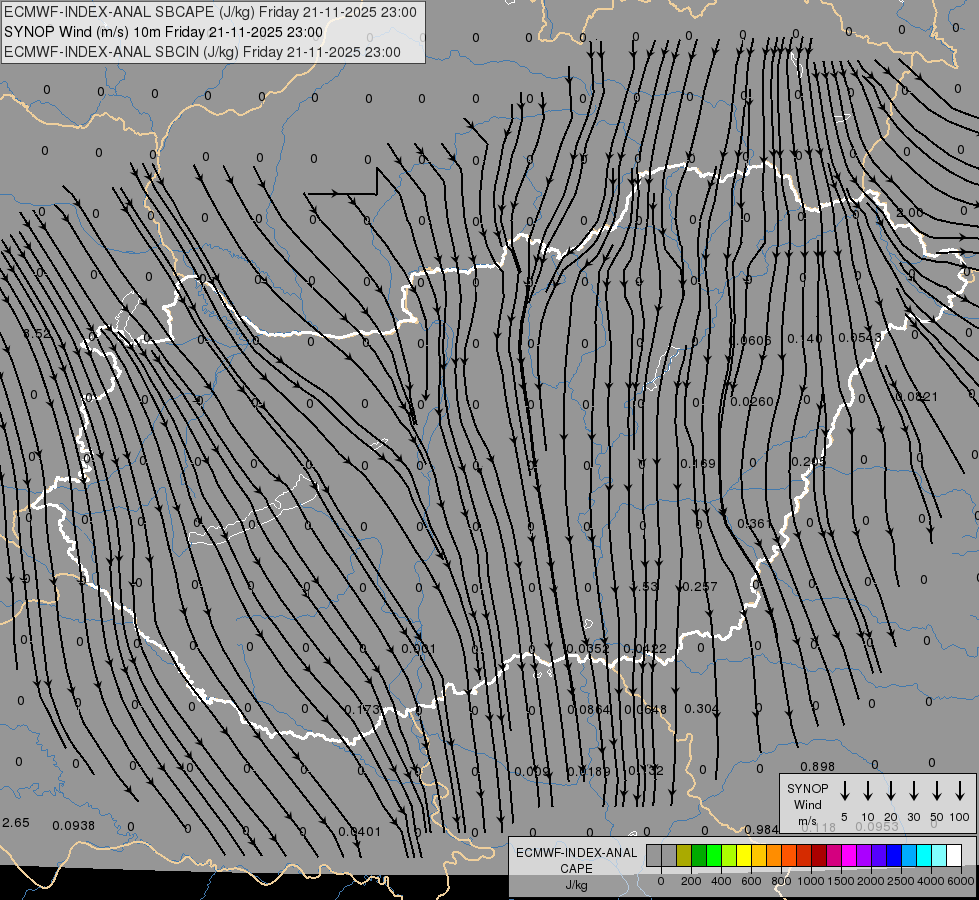The image size is (979, 900).
Task: Click the 2.00 value on the map
Action: pyautogui.click(x=910, y=212)
